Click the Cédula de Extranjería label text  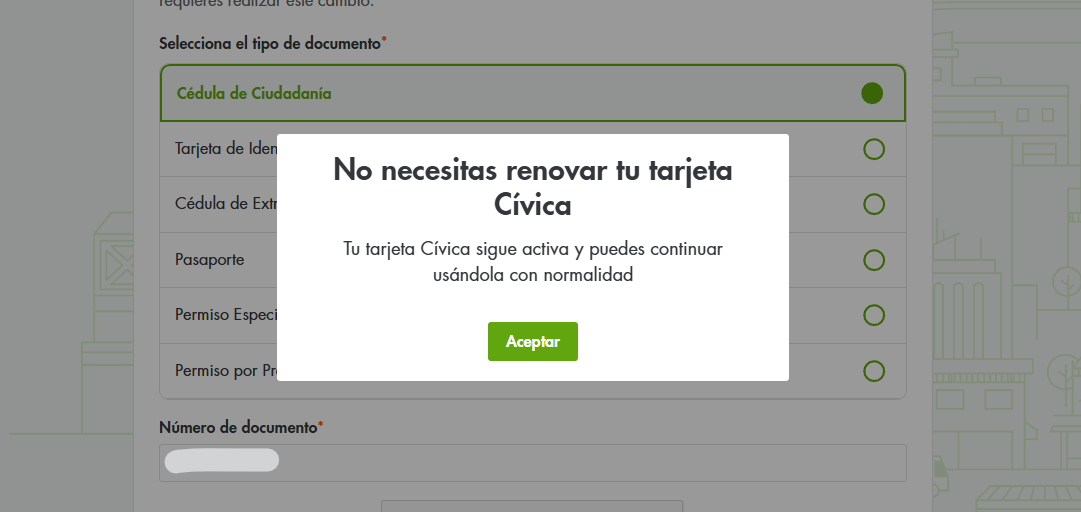pos(225,204)
